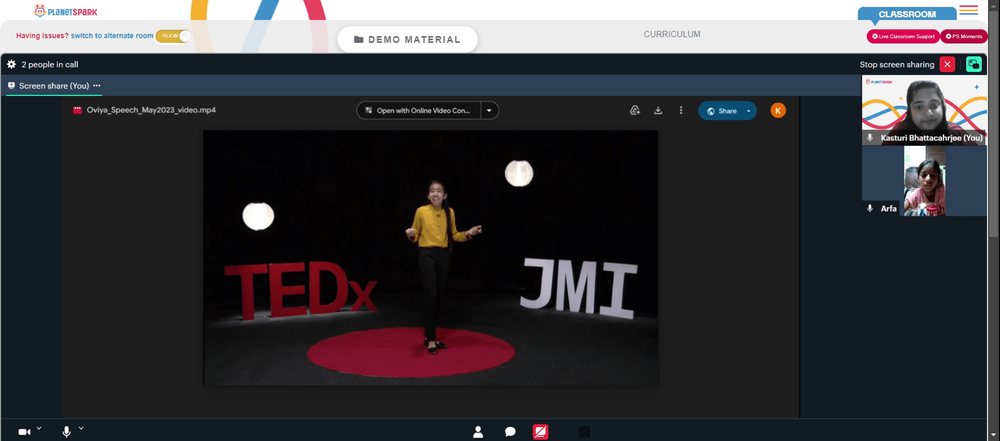1000x441 pixels.
Task: Click the Add shortcut to Drive icon
Action: (x=635, y=110)
